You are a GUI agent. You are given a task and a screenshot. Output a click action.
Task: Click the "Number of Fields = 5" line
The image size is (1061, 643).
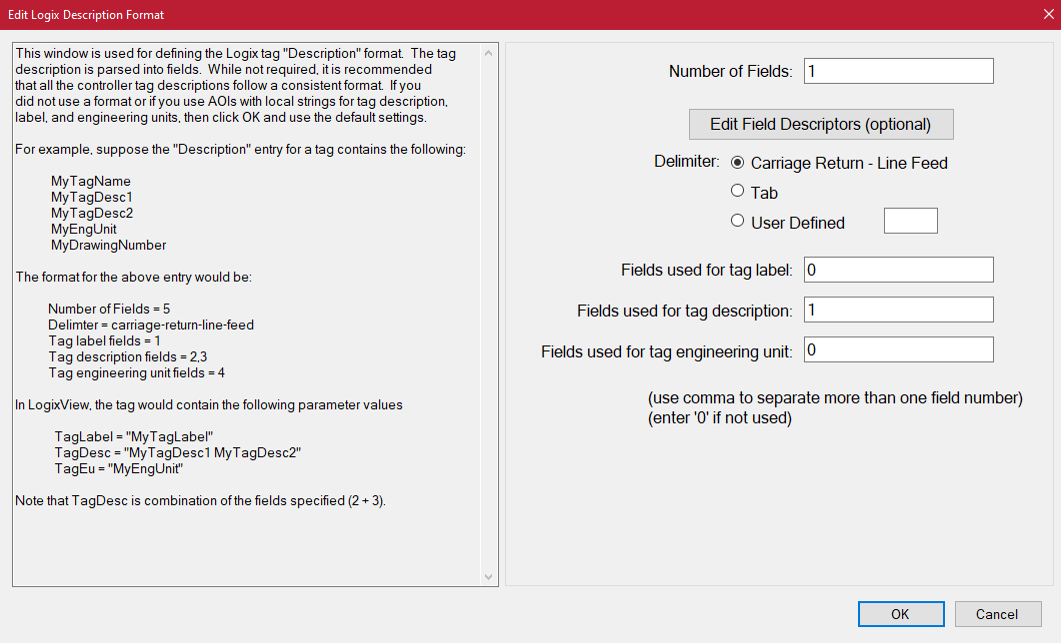(x=109, y=309)
